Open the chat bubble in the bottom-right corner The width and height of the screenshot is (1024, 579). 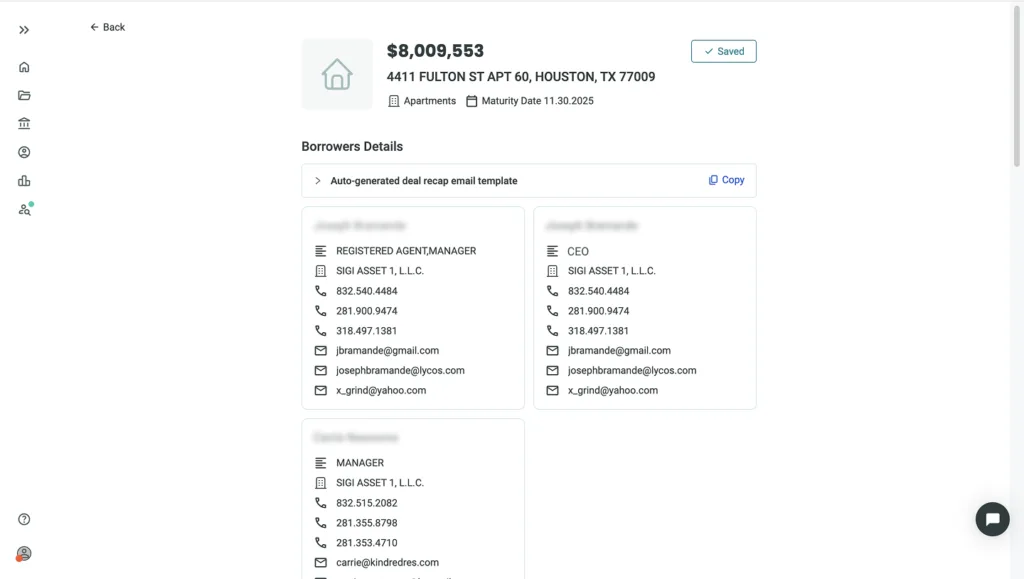pos(992,519)
